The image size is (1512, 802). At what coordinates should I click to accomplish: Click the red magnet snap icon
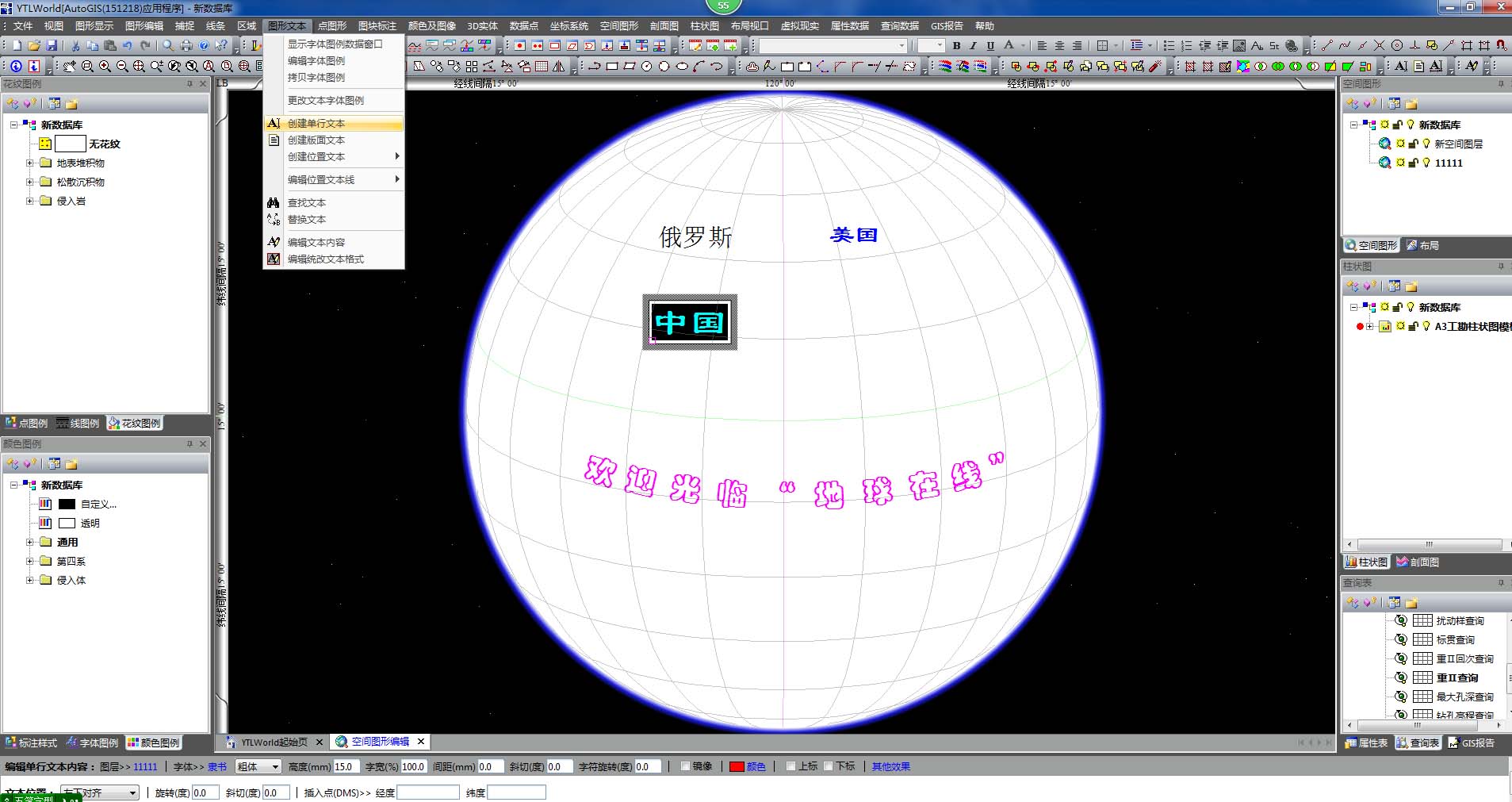(x=1501, y=46)
